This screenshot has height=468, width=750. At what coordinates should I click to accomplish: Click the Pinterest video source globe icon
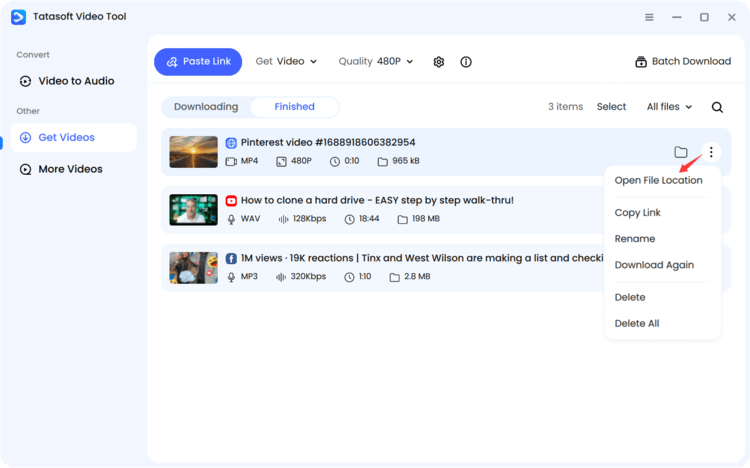pyautogui.click(x=231, y=143)
